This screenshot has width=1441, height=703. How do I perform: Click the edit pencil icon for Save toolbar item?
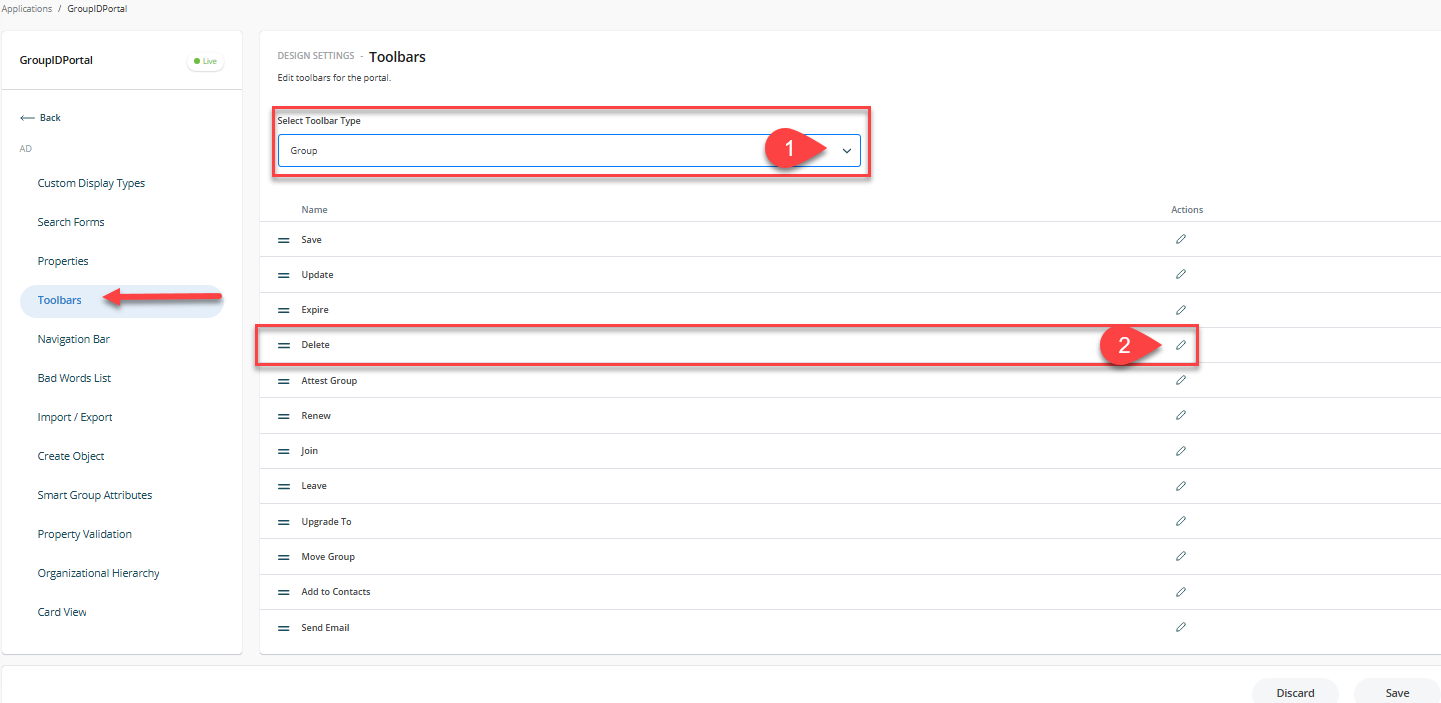(1181, 239)
